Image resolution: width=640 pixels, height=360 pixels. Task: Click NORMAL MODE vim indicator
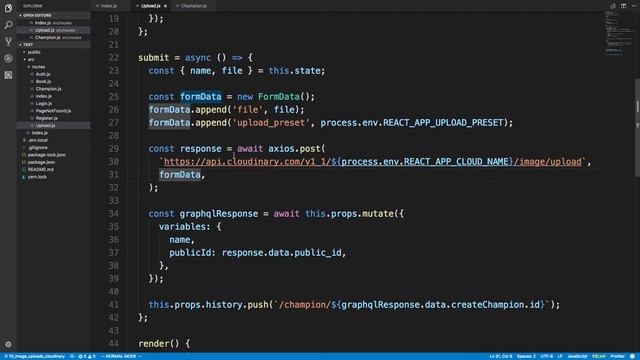pyautogui.click(x=121, y=356)
